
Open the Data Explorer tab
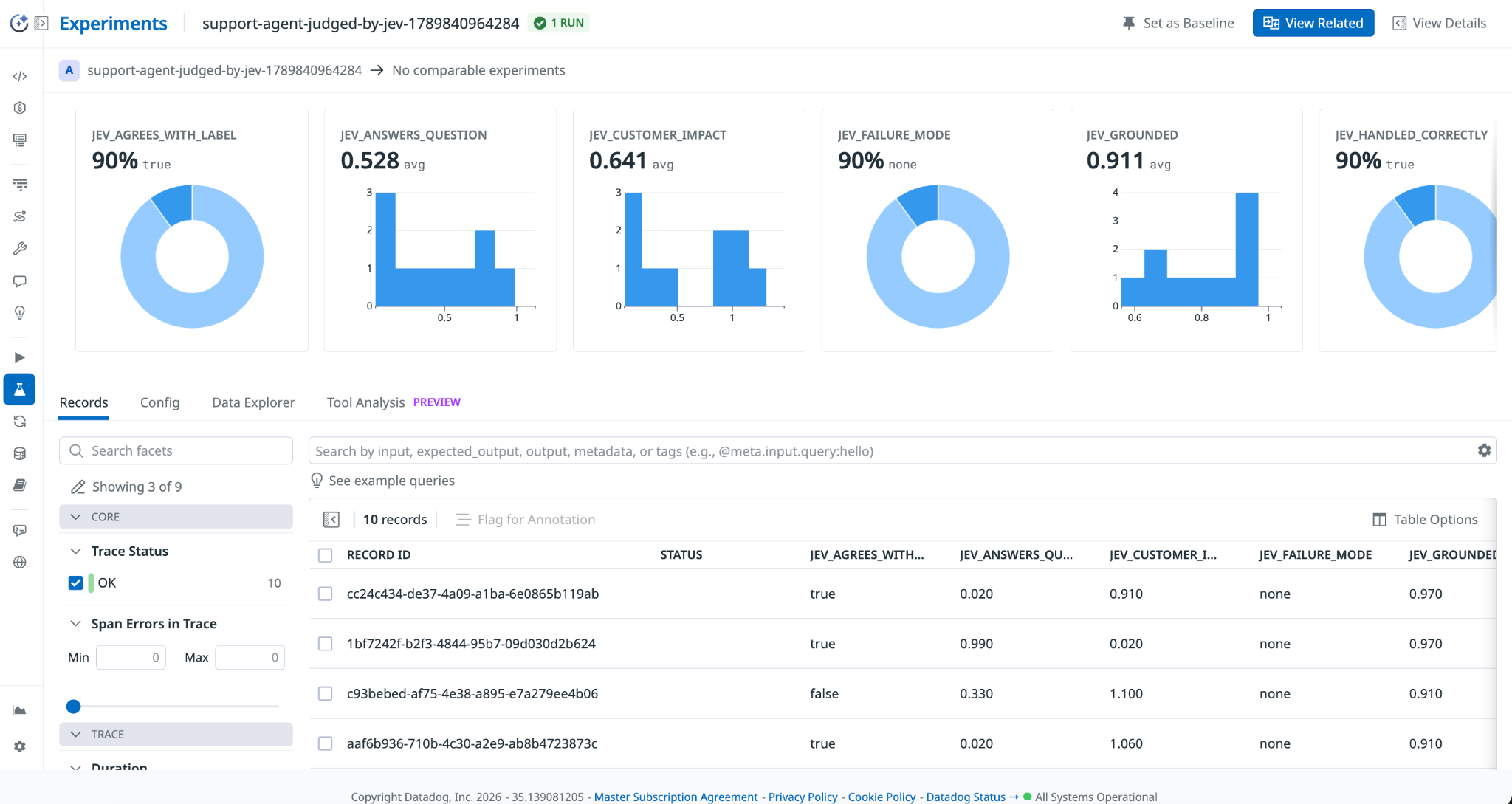coord(253,402)
